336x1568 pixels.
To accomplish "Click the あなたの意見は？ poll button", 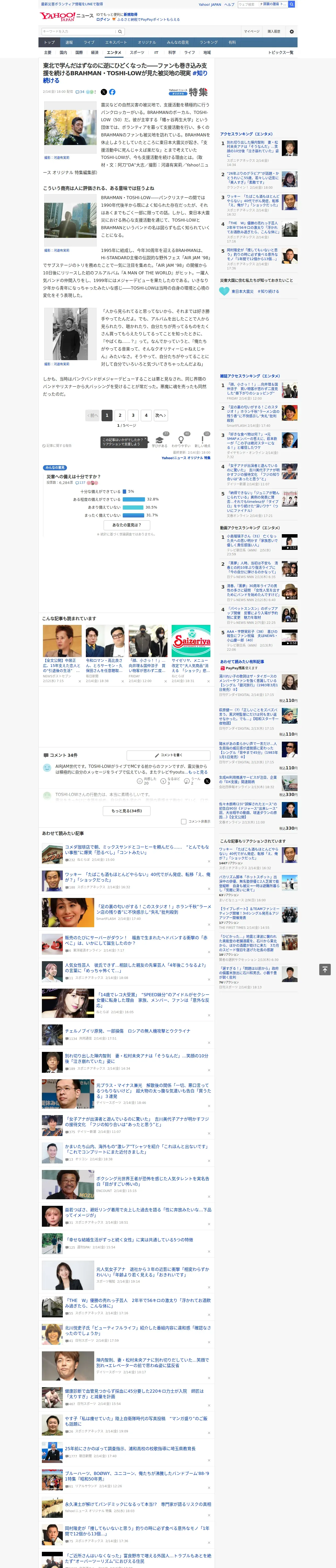I will [x=127, y=525].
